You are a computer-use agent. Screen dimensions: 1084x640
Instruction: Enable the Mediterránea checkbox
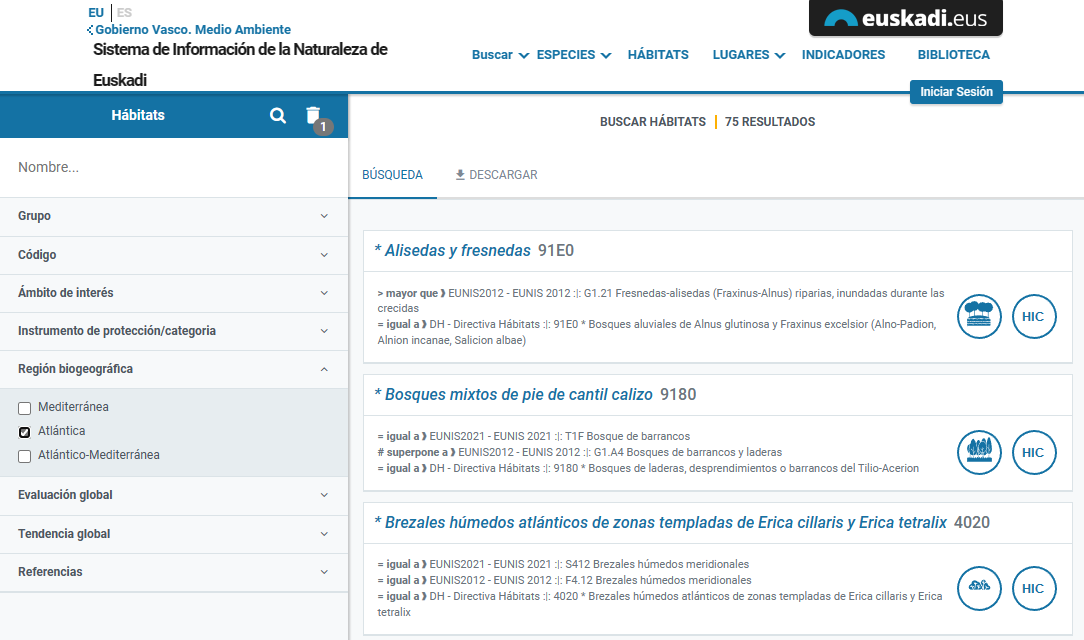coord(25,408)
